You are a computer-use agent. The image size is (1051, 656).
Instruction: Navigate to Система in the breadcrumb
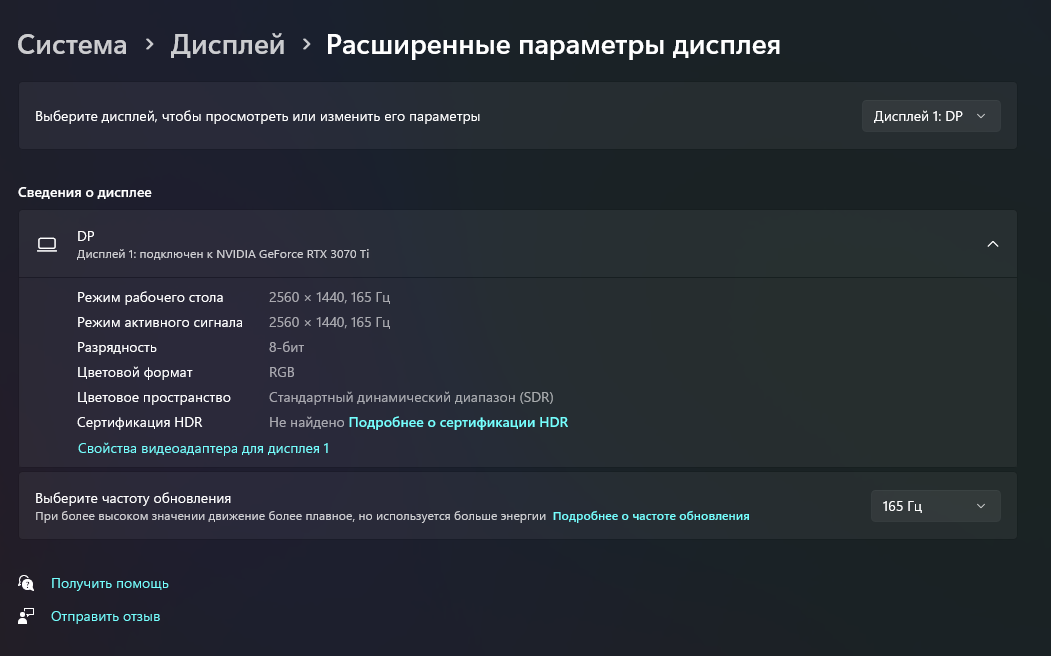pyautogui.click(x=72, y=45)
